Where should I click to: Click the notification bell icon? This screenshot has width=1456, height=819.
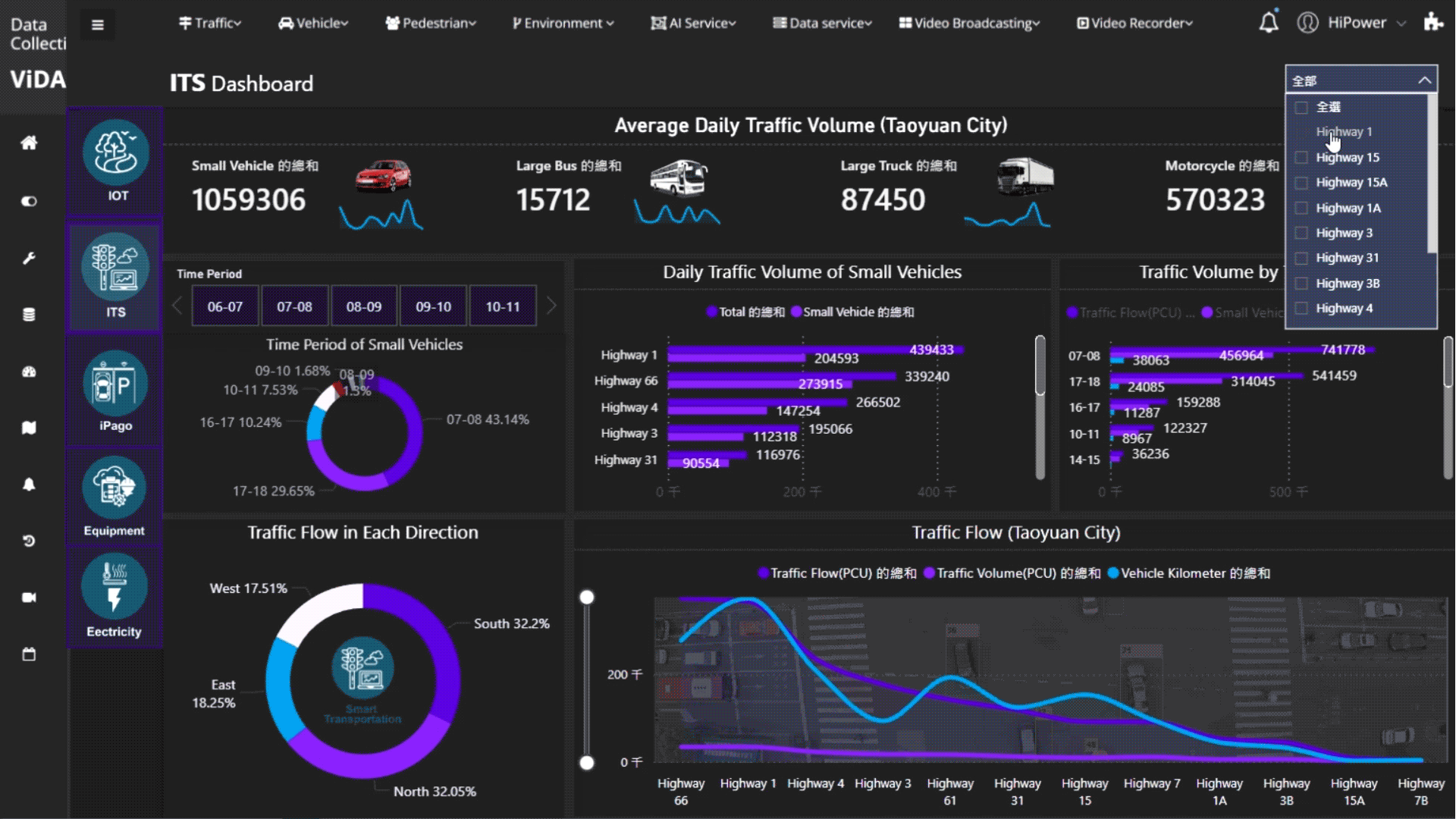(1269, 23)
